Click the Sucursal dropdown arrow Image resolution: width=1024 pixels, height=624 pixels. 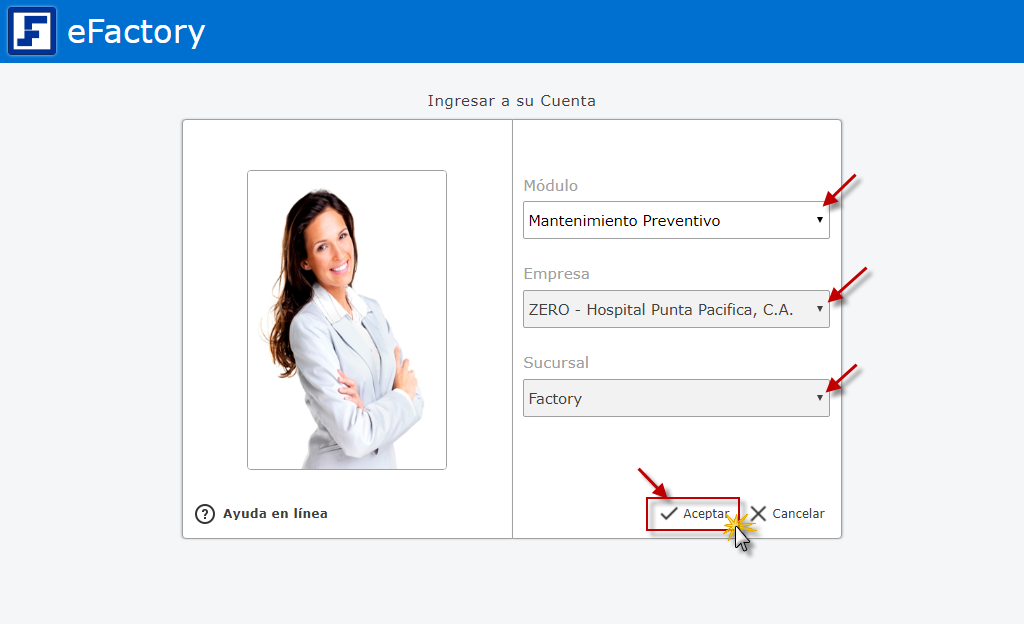click(820, 398)
